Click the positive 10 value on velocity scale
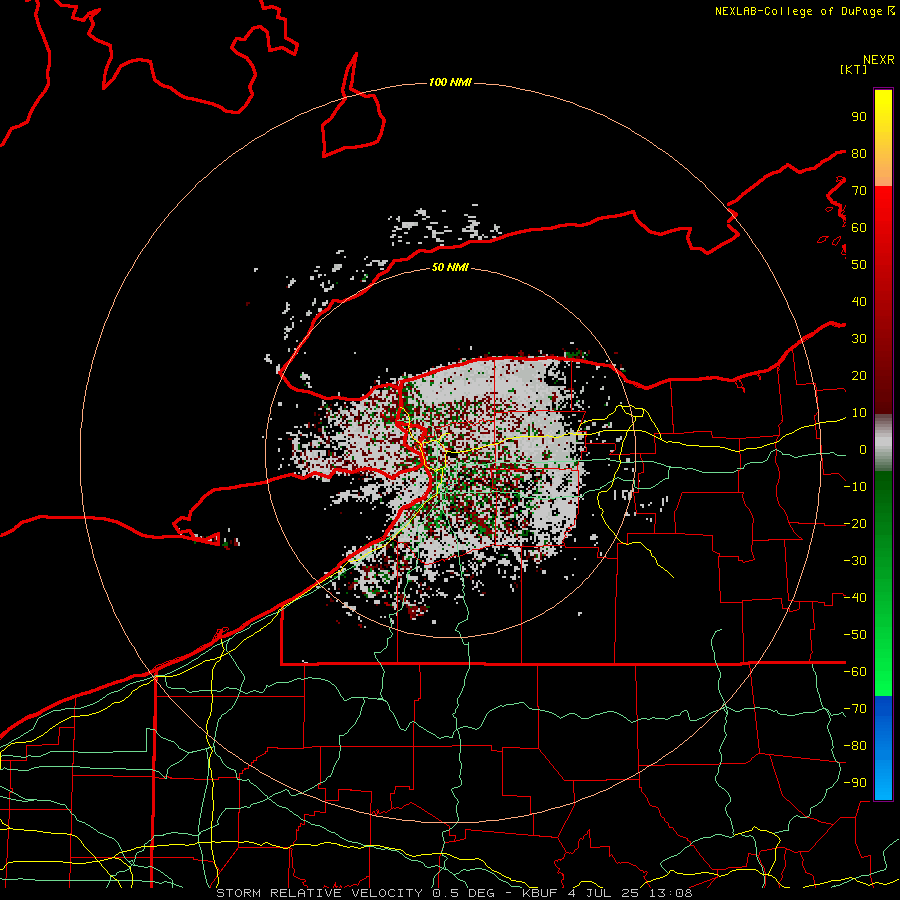The image size is (900, 900). pos(859,413)
